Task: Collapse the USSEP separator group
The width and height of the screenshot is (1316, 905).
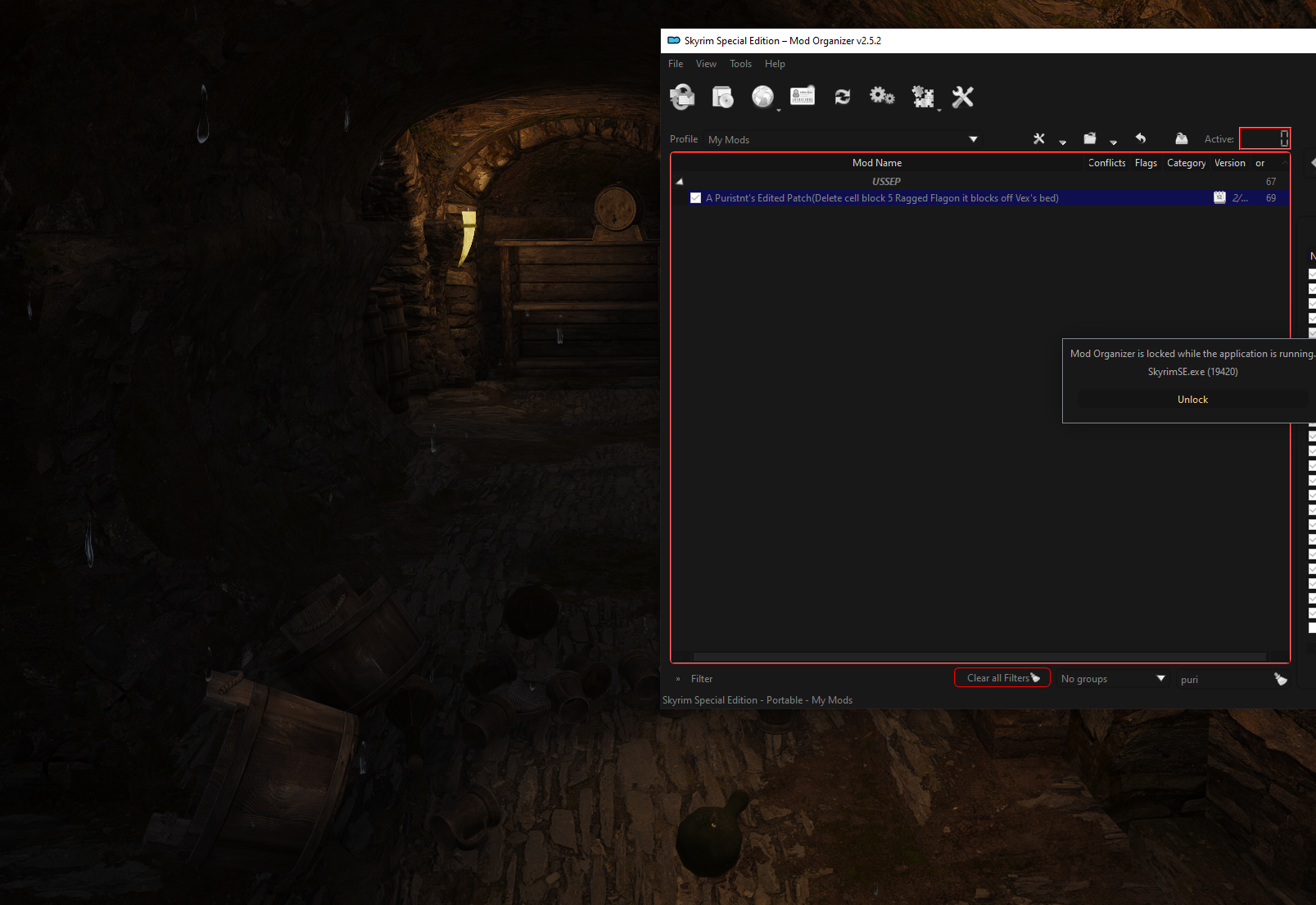Action: click(680, 182)
